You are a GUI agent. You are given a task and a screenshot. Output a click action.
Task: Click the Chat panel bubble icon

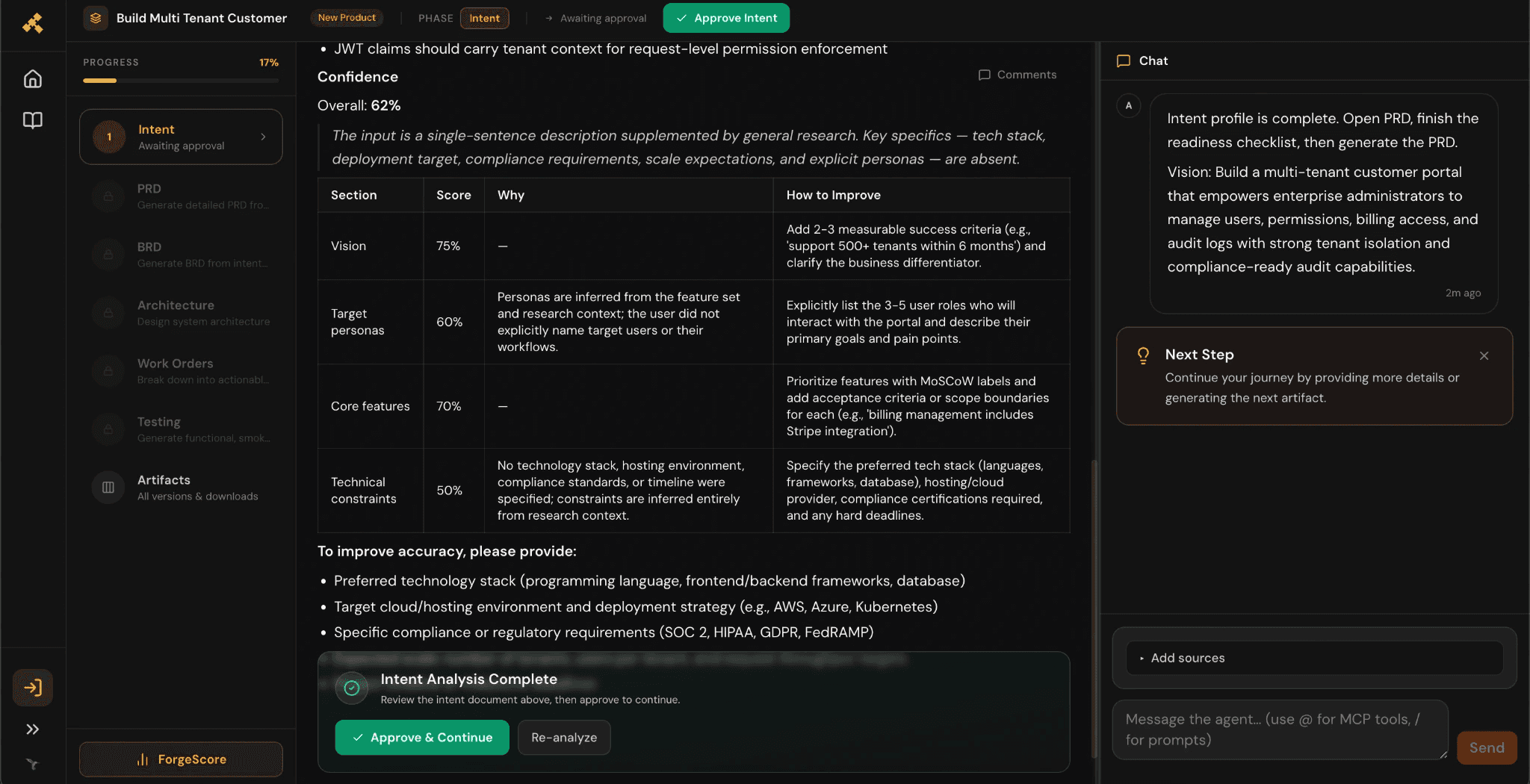(x=1124, y=61)
